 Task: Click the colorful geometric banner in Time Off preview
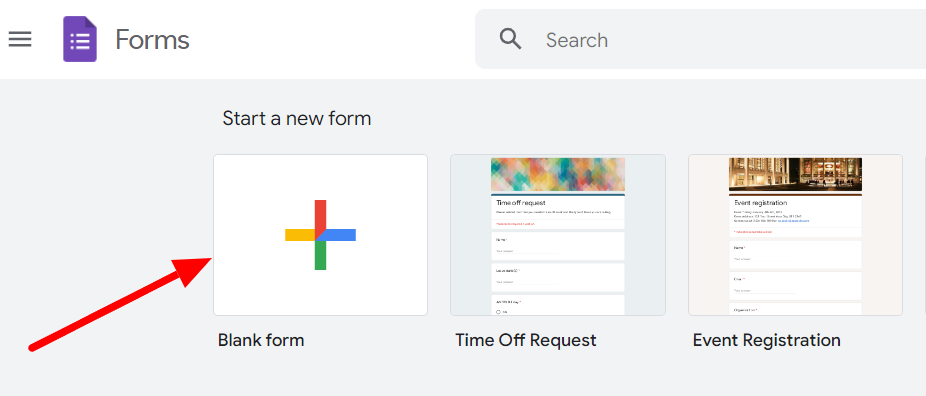(558, 175)
